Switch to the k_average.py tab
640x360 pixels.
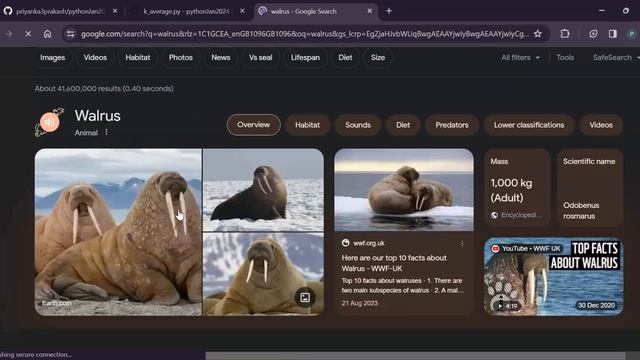(188, 11)
